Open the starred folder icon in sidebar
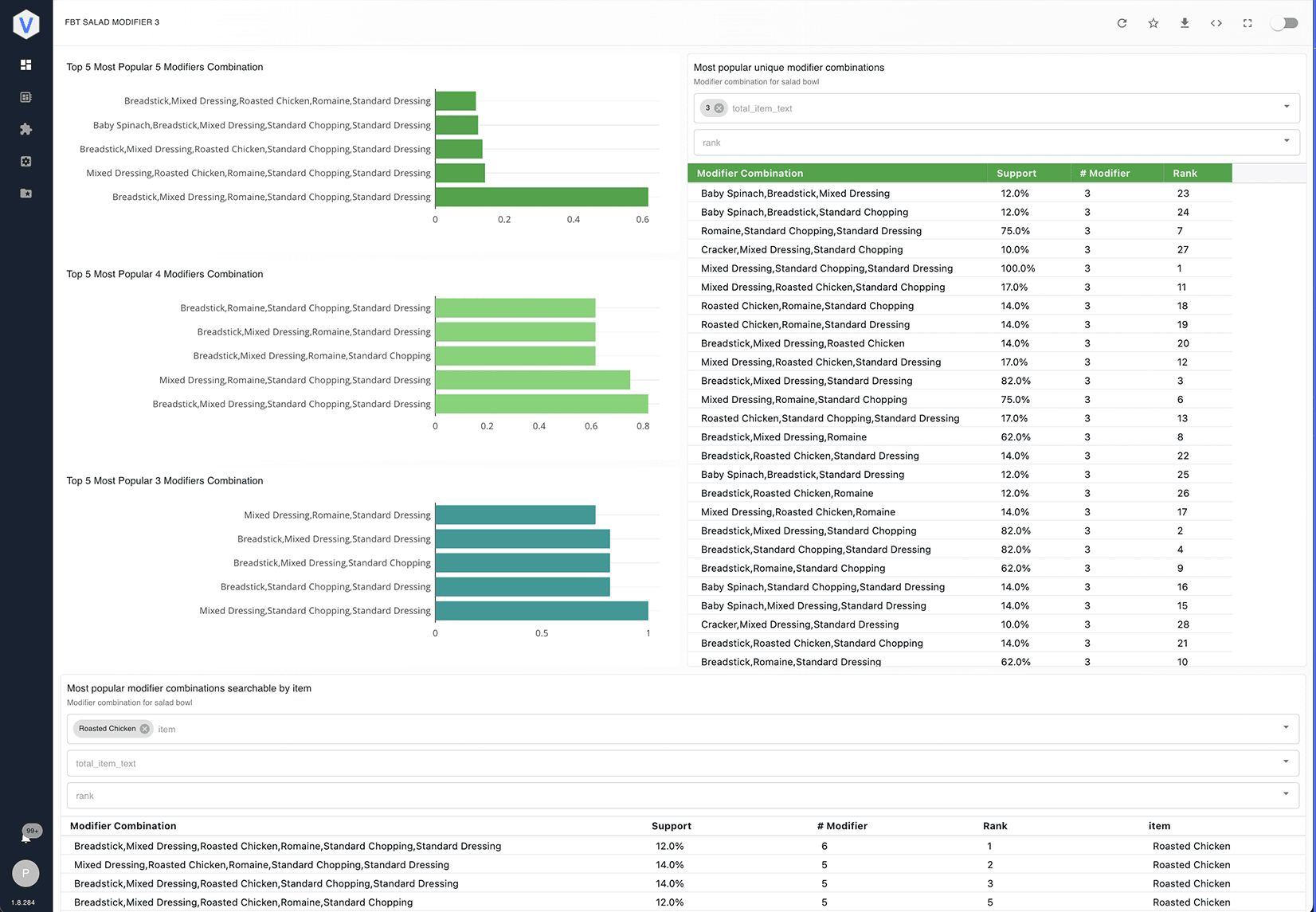 (x=26, y=193)
